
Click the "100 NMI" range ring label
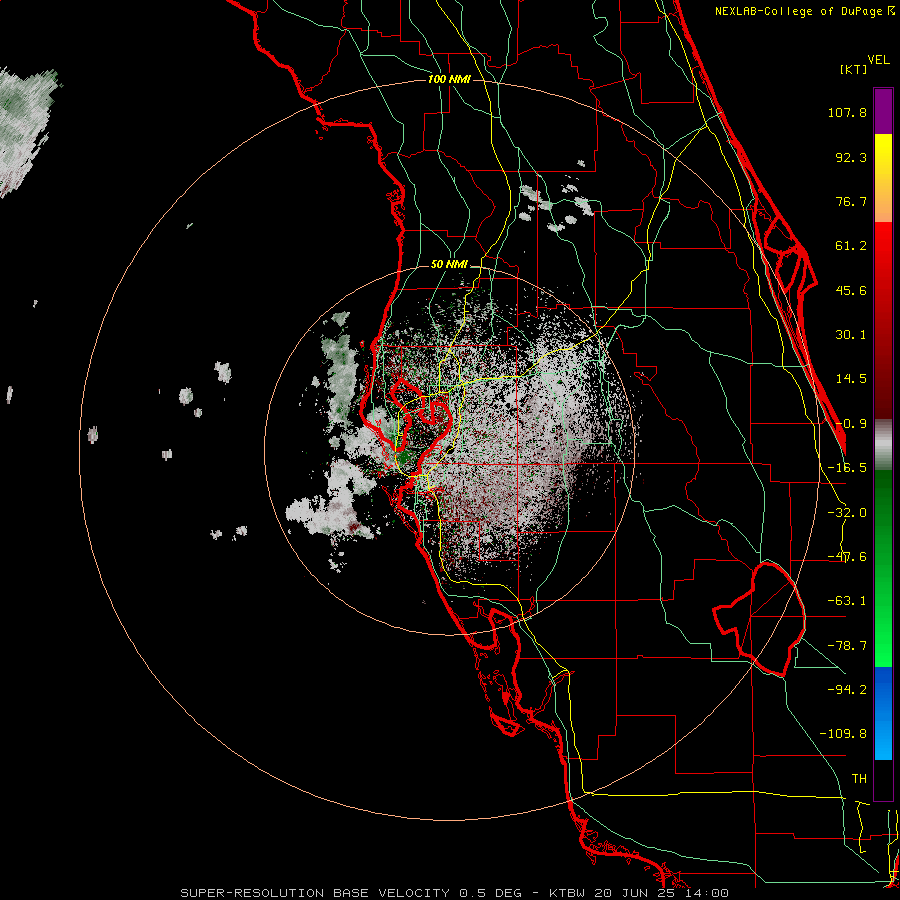point(449,79)
